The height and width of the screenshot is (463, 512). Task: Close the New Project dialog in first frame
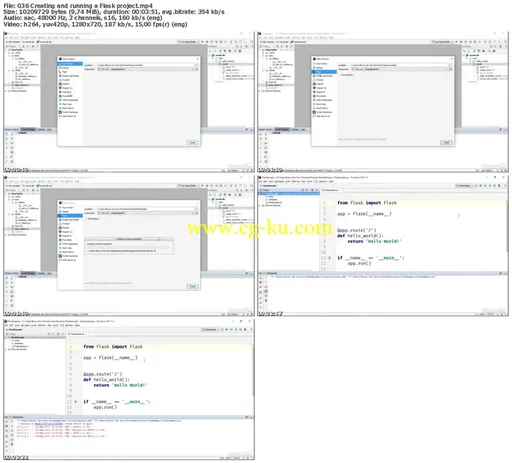pyautogui.click(x=197, y=59)
